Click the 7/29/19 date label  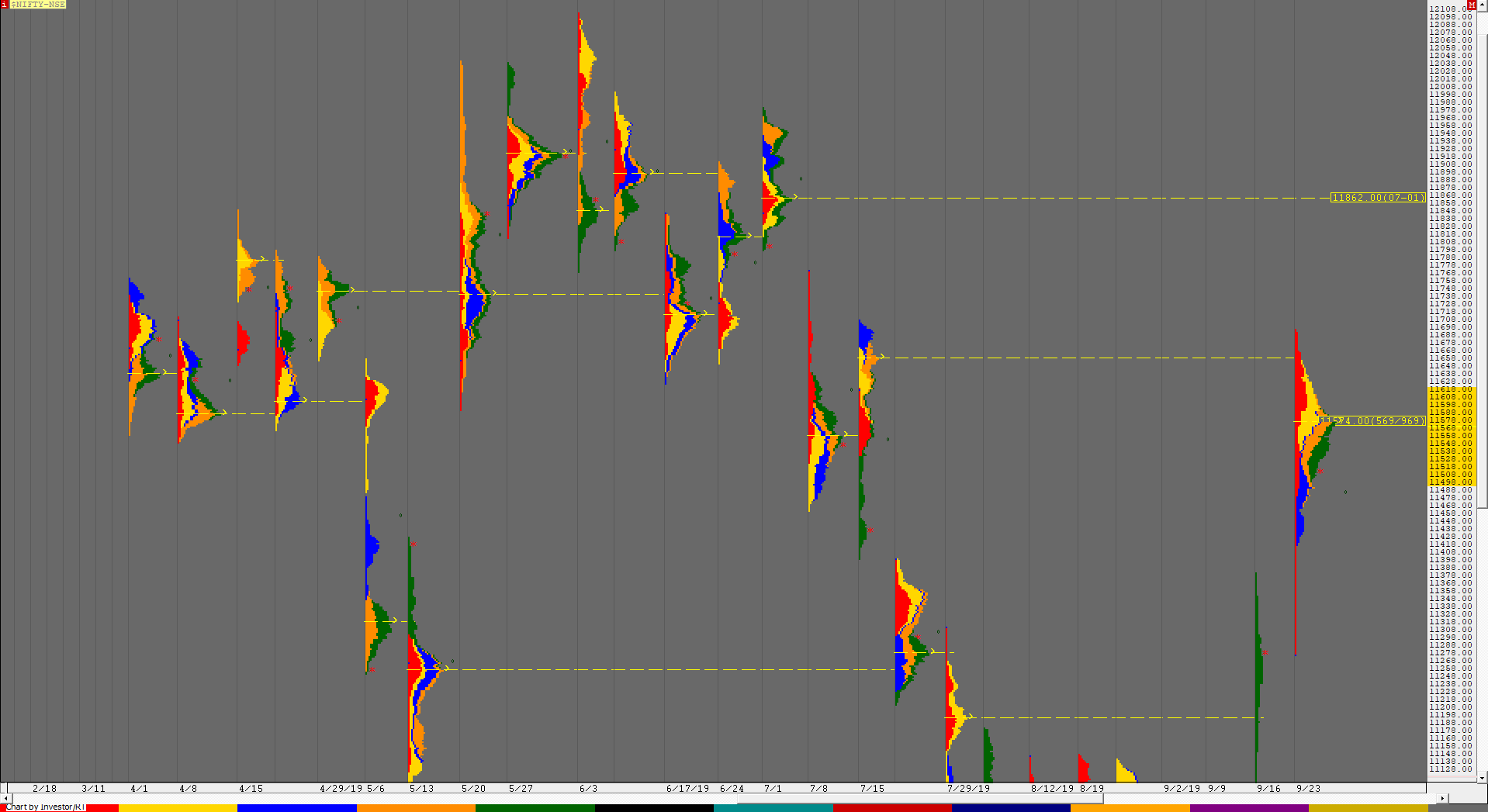click(x=968, y=788)
